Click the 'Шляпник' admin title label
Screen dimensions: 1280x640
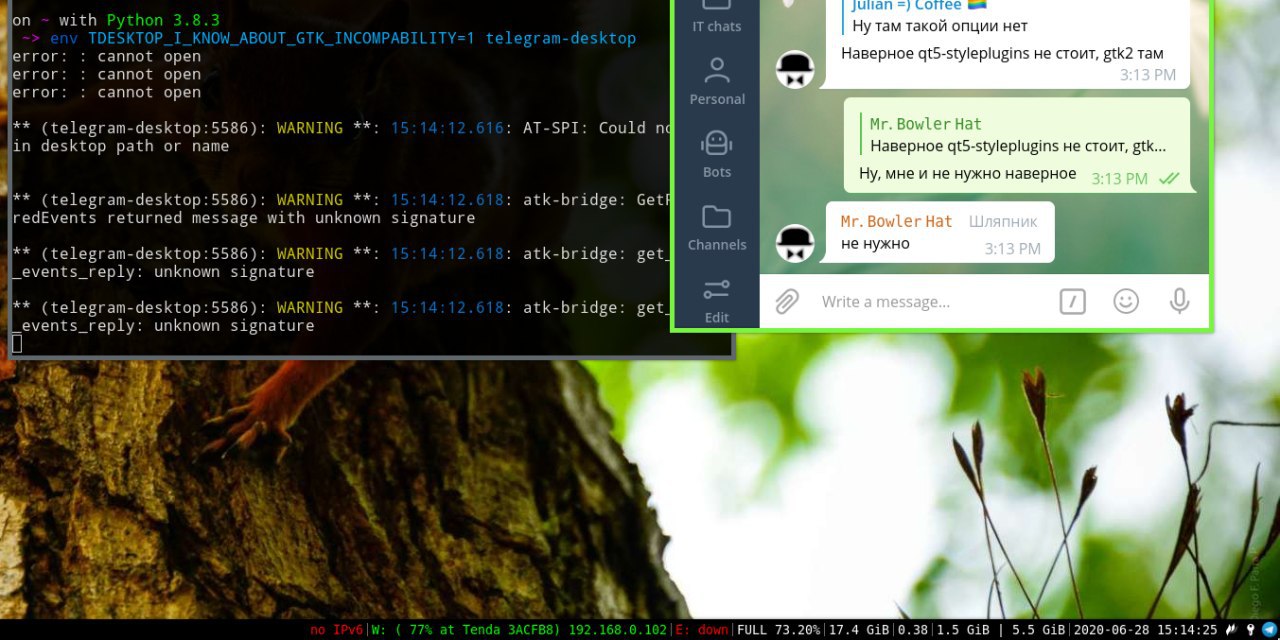[1003, 221]
